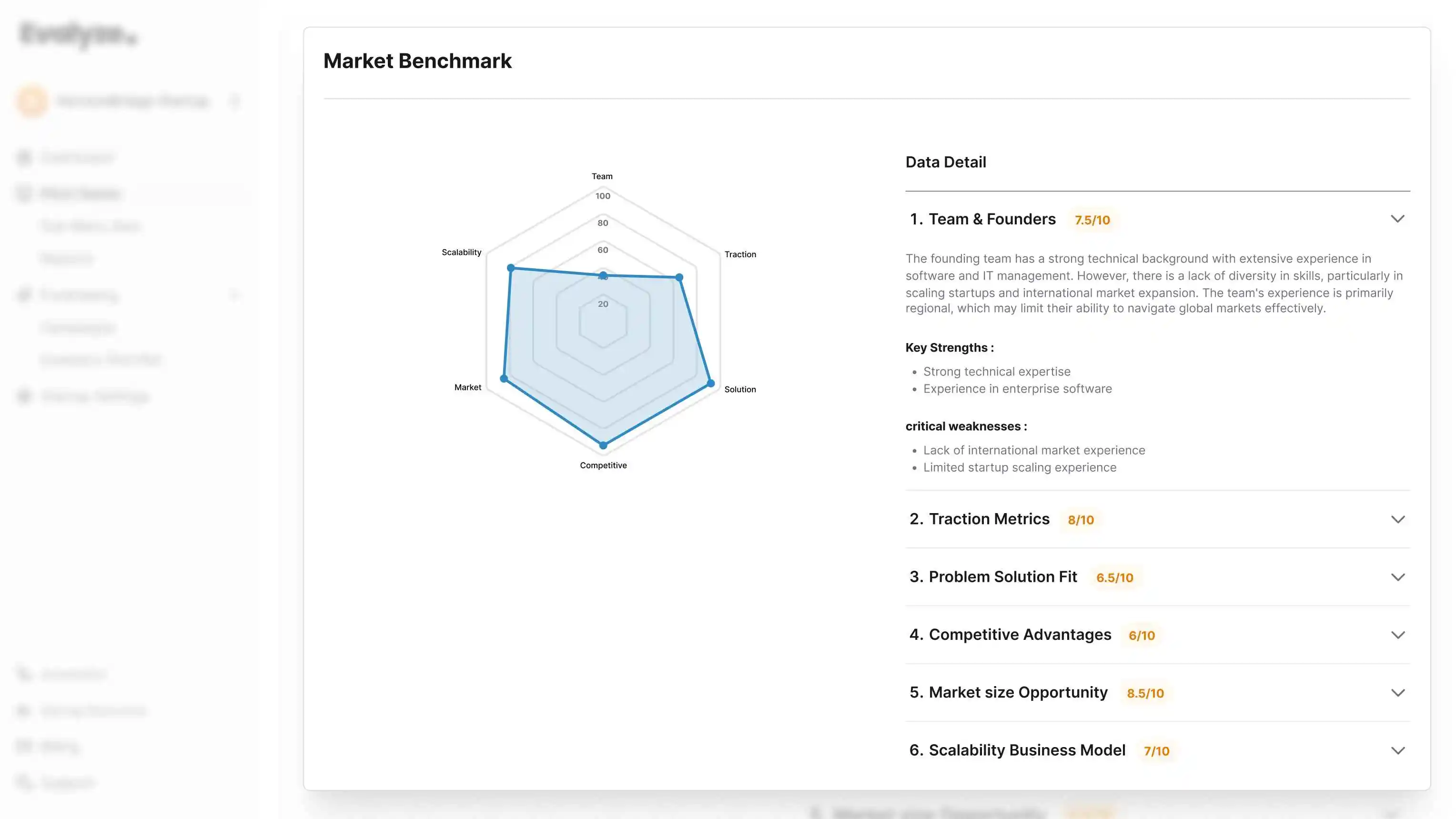
Task: Select the first navigation icon in the sidebar
Action: (x=24, y=157)
